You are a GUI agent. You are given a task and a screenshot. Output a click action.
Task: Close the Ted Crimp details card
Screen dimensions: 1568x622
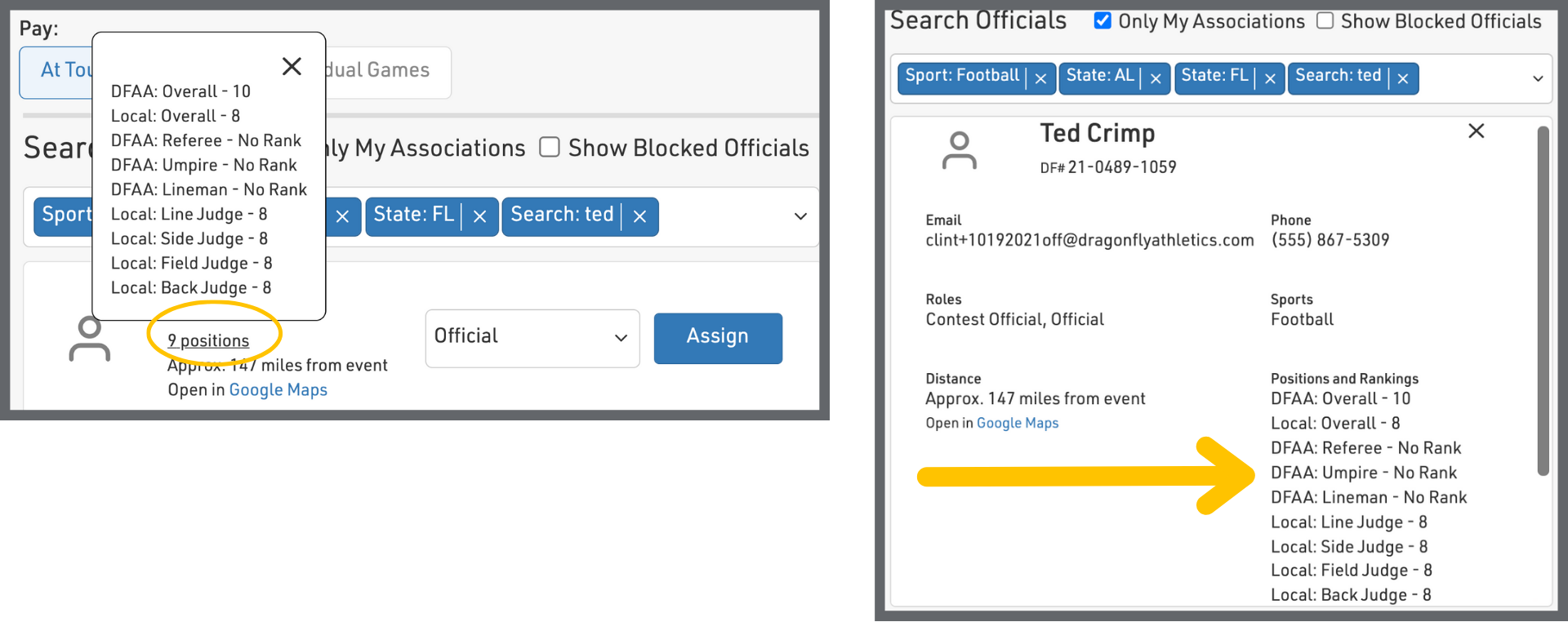point(1476,131)
